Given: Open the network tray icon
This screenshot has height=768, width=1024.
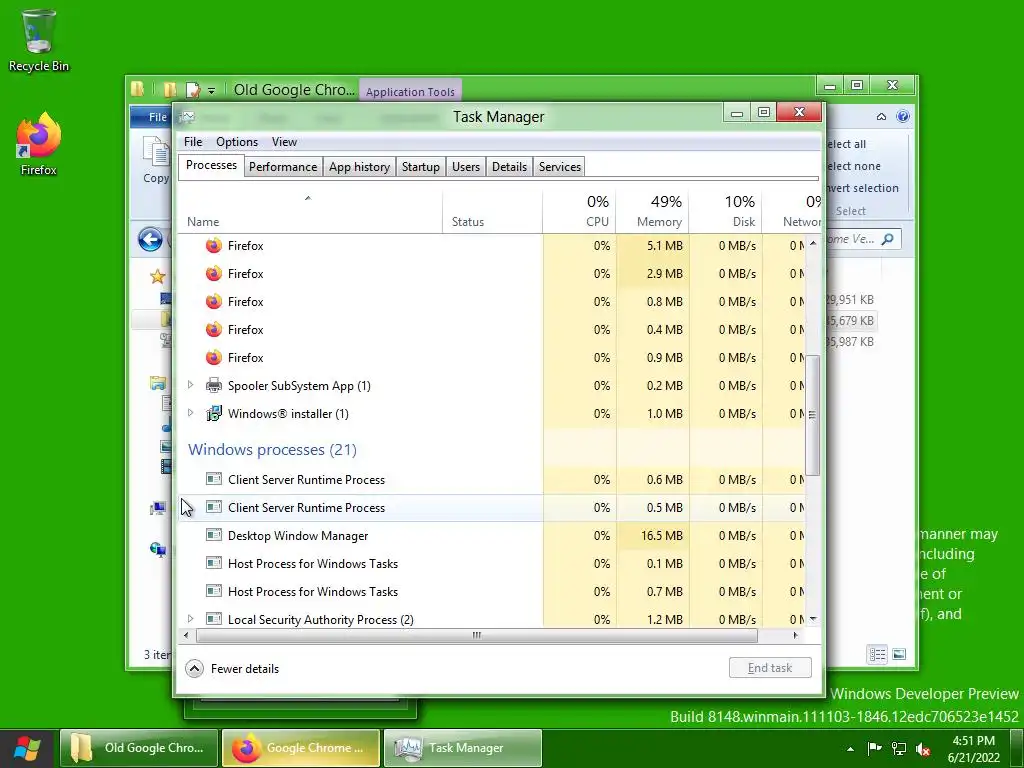Looking at the screenshot, I should [899, 748].
